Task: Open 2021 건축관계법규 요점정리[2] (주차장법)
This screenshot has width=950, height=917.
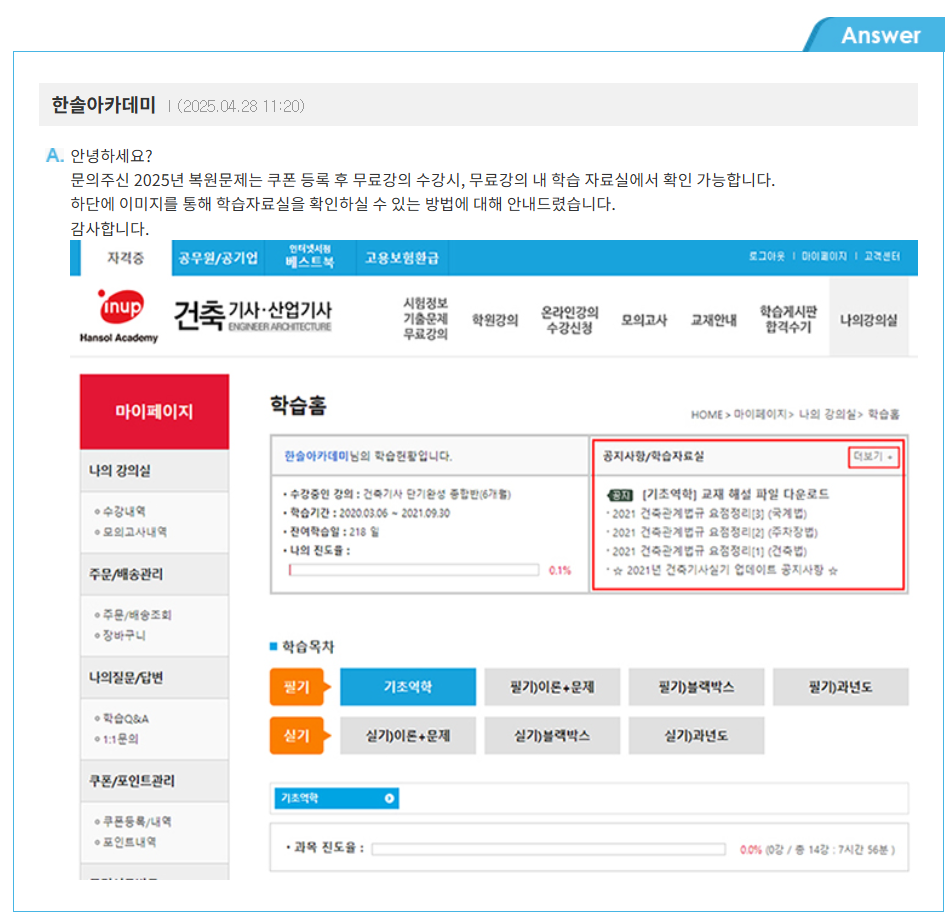Action: pyautogui.click(x=714, y=532)
